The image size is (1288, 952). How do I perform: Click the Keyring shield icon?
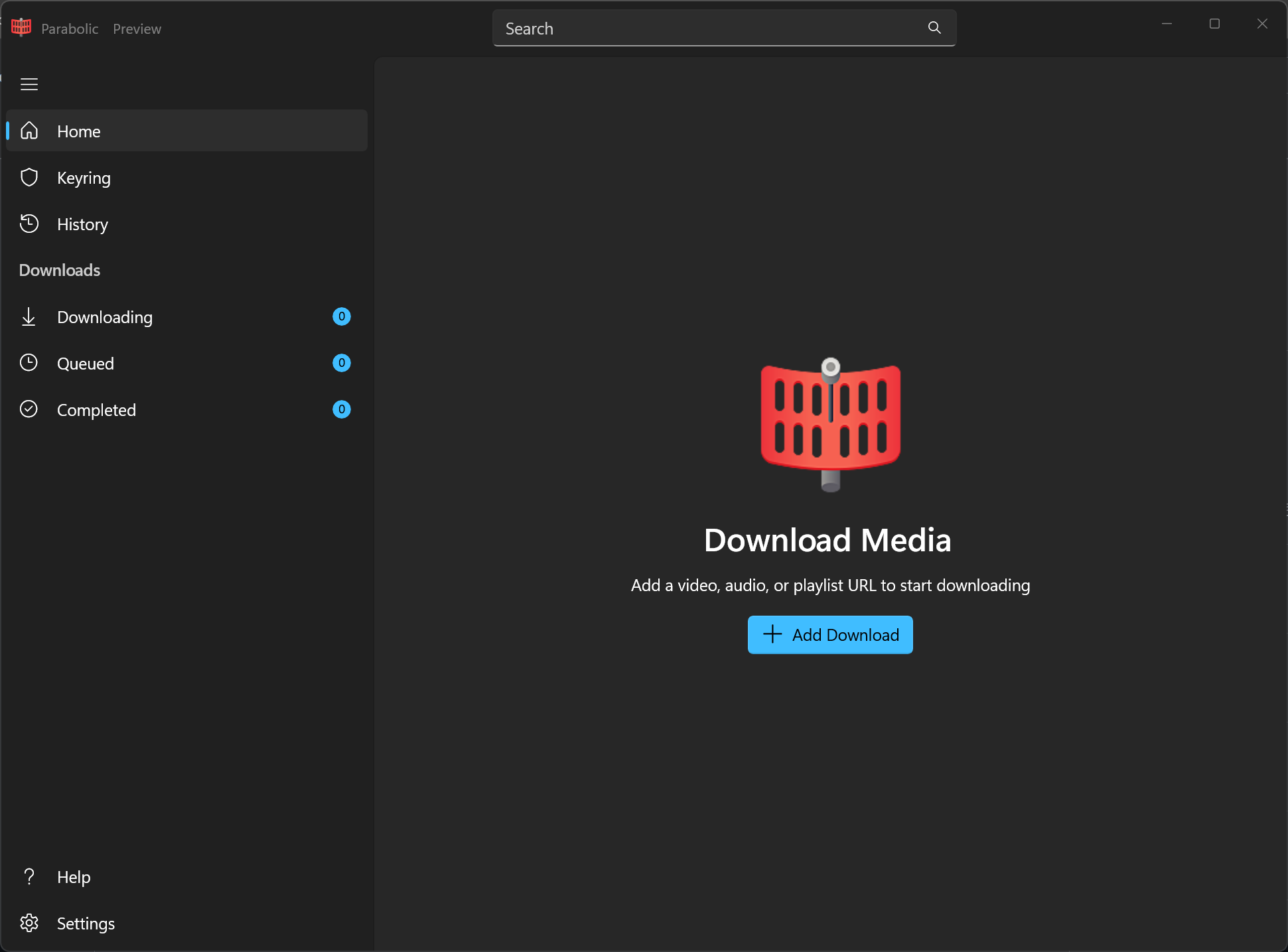(29, 177)
